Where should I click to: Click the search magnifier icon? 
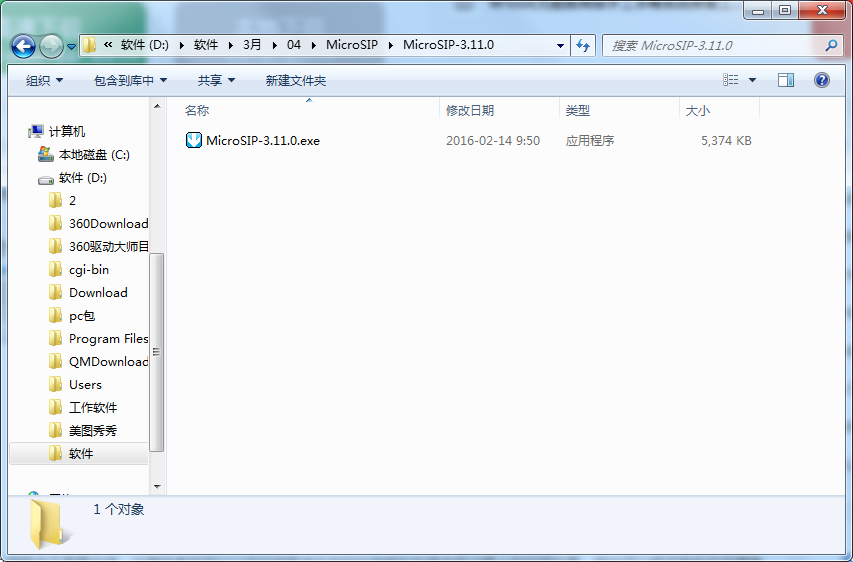coord(831,46)
